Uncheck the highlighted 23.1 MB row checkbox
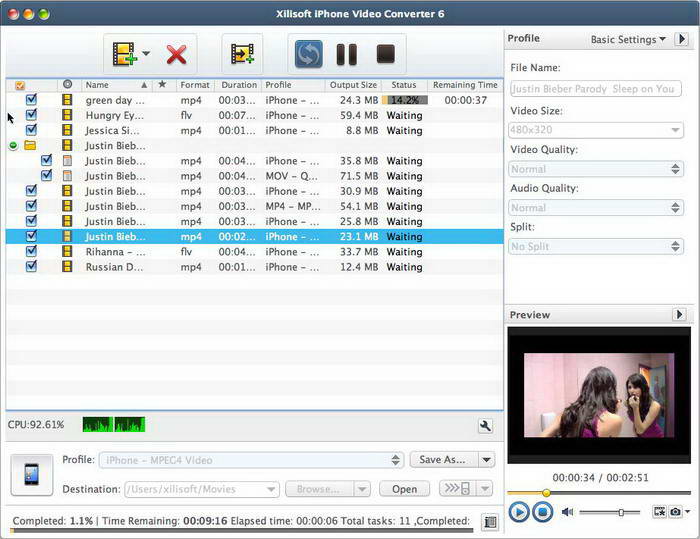 (31, 236)
